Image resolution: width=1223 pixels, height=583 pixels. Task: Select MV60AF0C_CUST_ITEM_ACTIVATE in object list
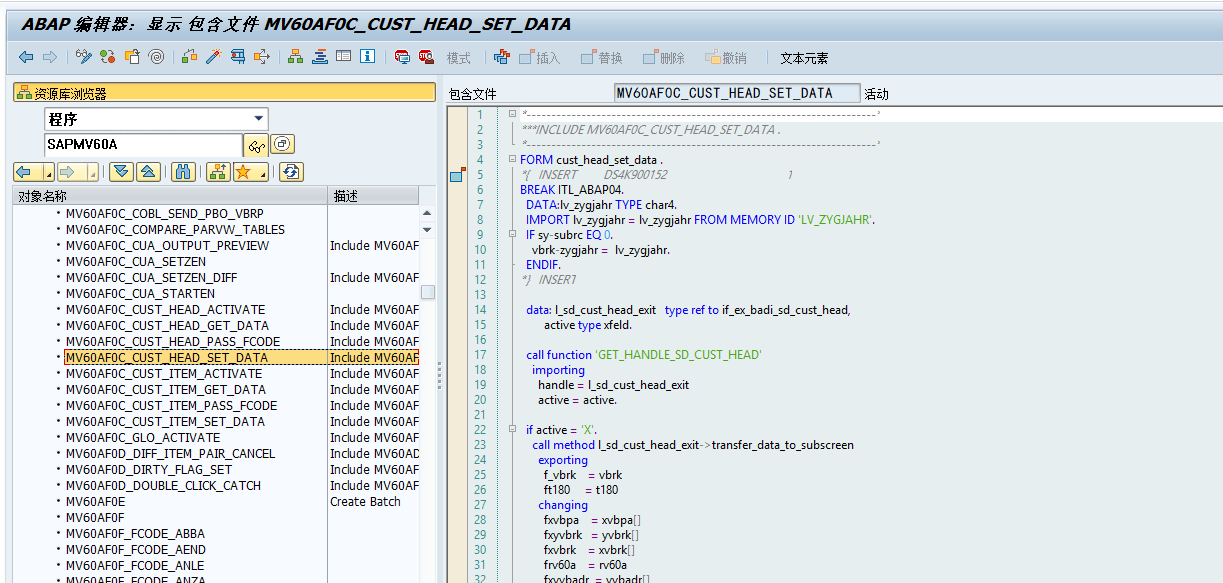163,374
